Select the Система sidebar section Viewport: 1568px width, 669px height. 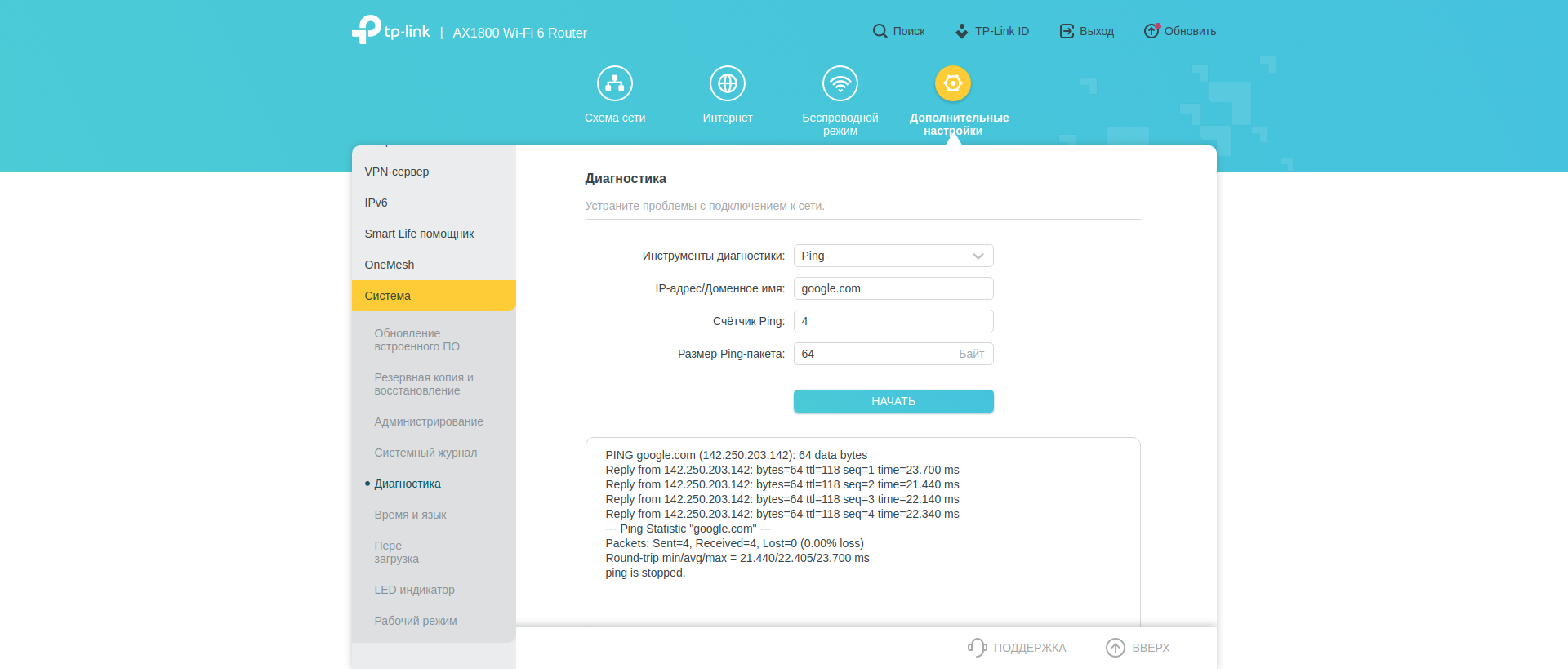[434, 296]
